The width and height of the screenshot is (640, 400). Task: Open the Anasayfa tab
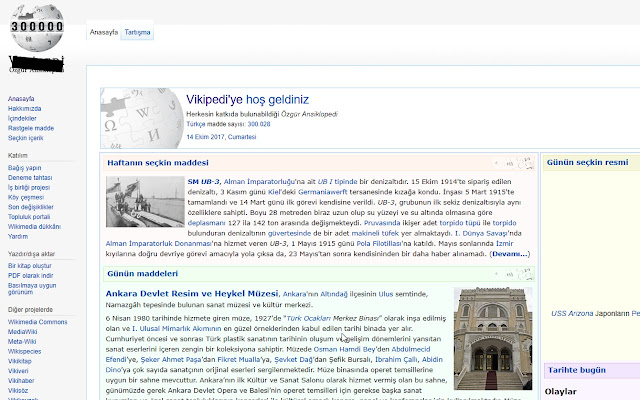click(104, 32)
